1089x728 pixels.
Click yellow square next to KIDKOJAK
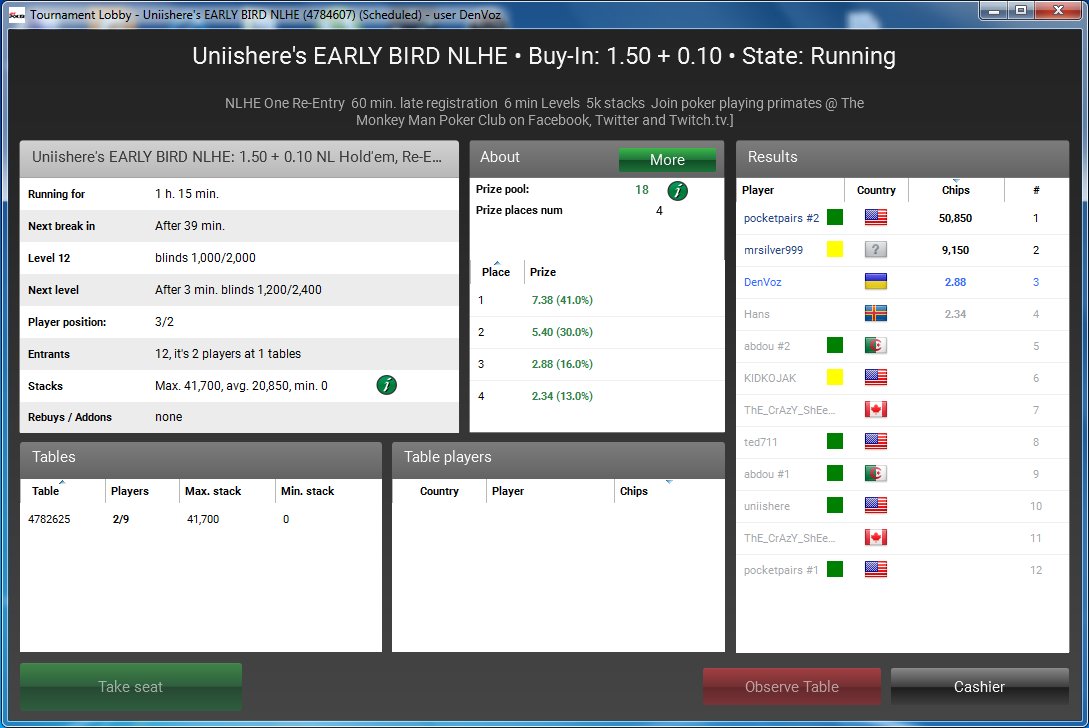tap(835, 377)
